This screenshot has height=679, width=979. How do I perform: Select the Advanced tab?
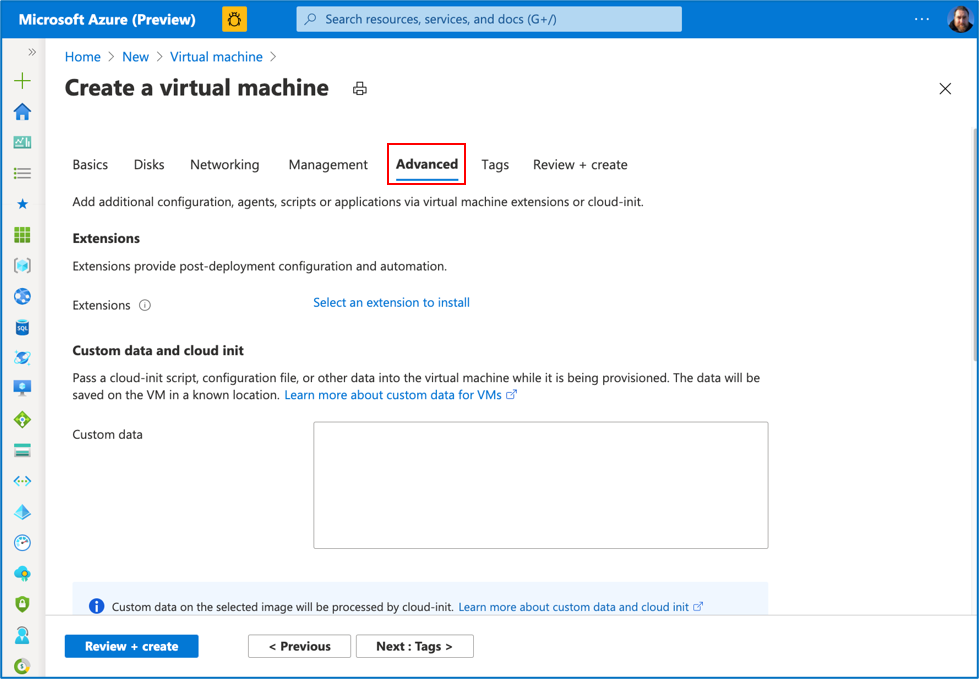(427, 164)
